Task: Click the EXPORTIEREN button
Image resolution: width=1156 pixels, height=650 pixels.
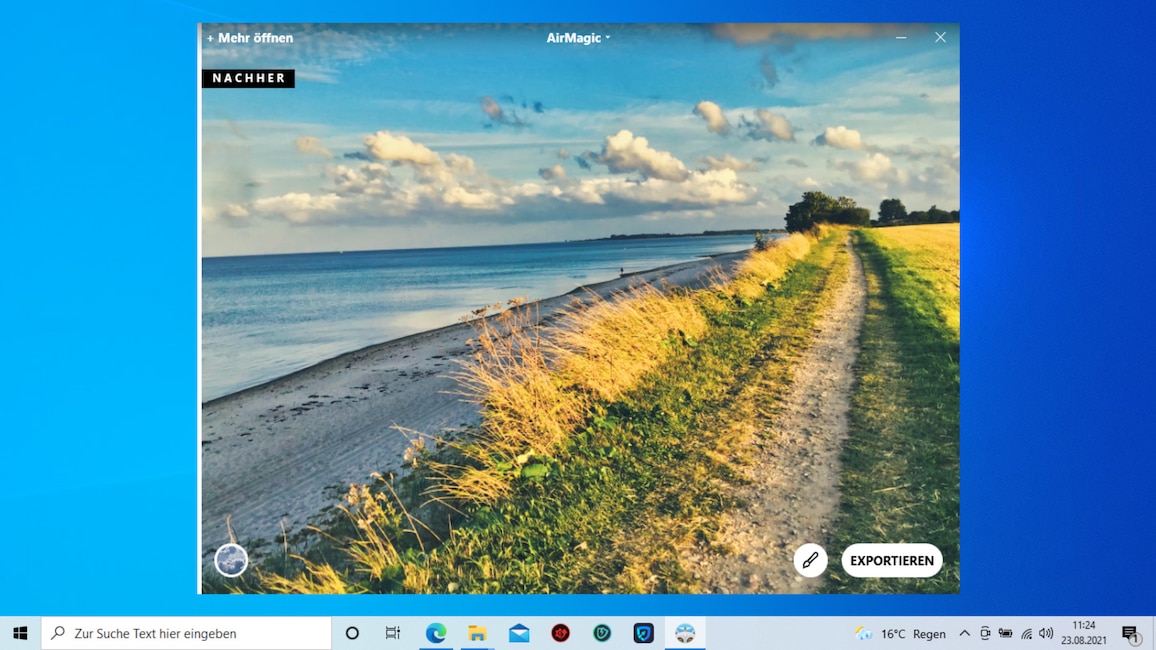Action: point(891,561)
